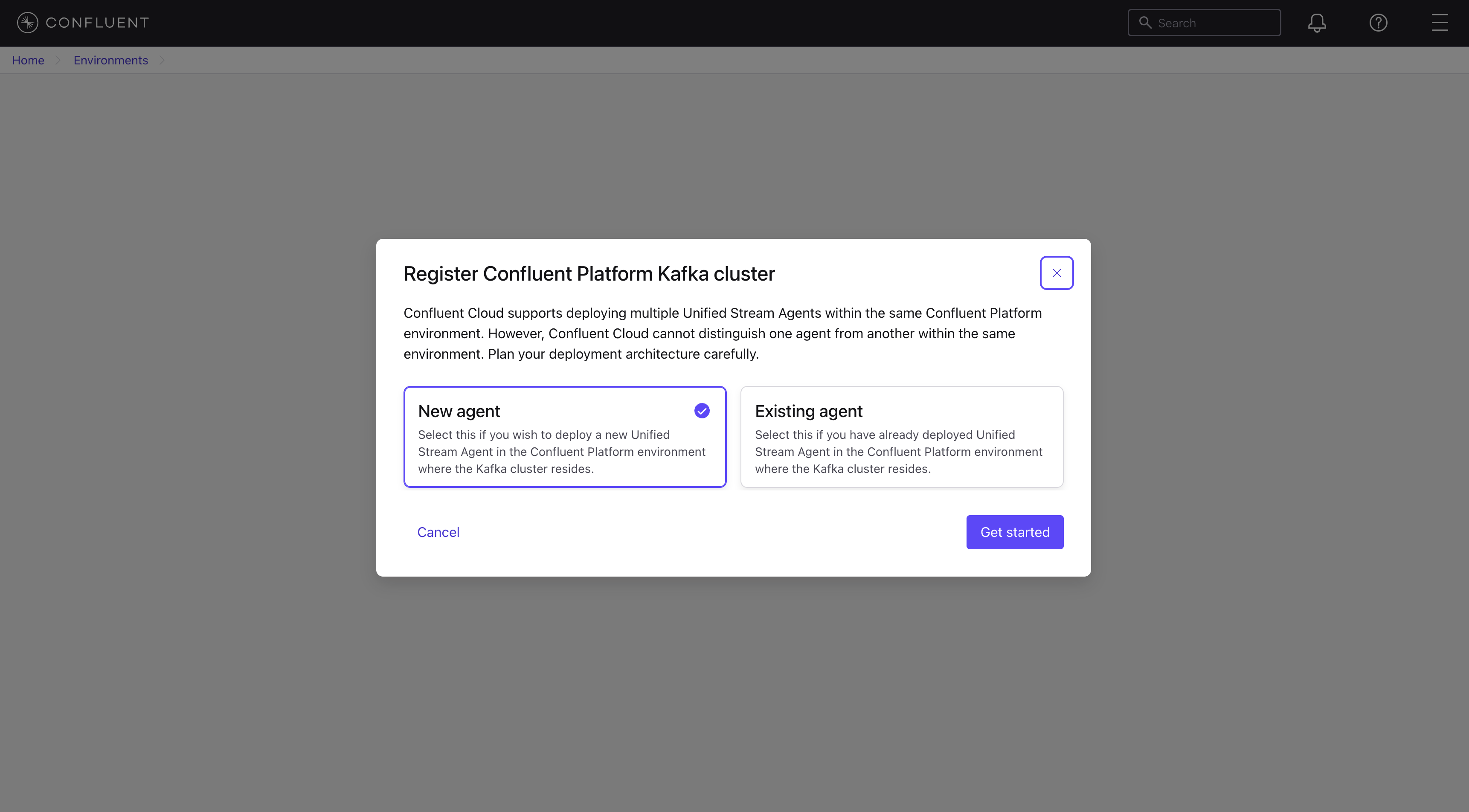Image resolution: width=1469 pixels, height=812 pixels.
Task: Click the New agent checkmark badge
Action: click(x=701, y=411)
